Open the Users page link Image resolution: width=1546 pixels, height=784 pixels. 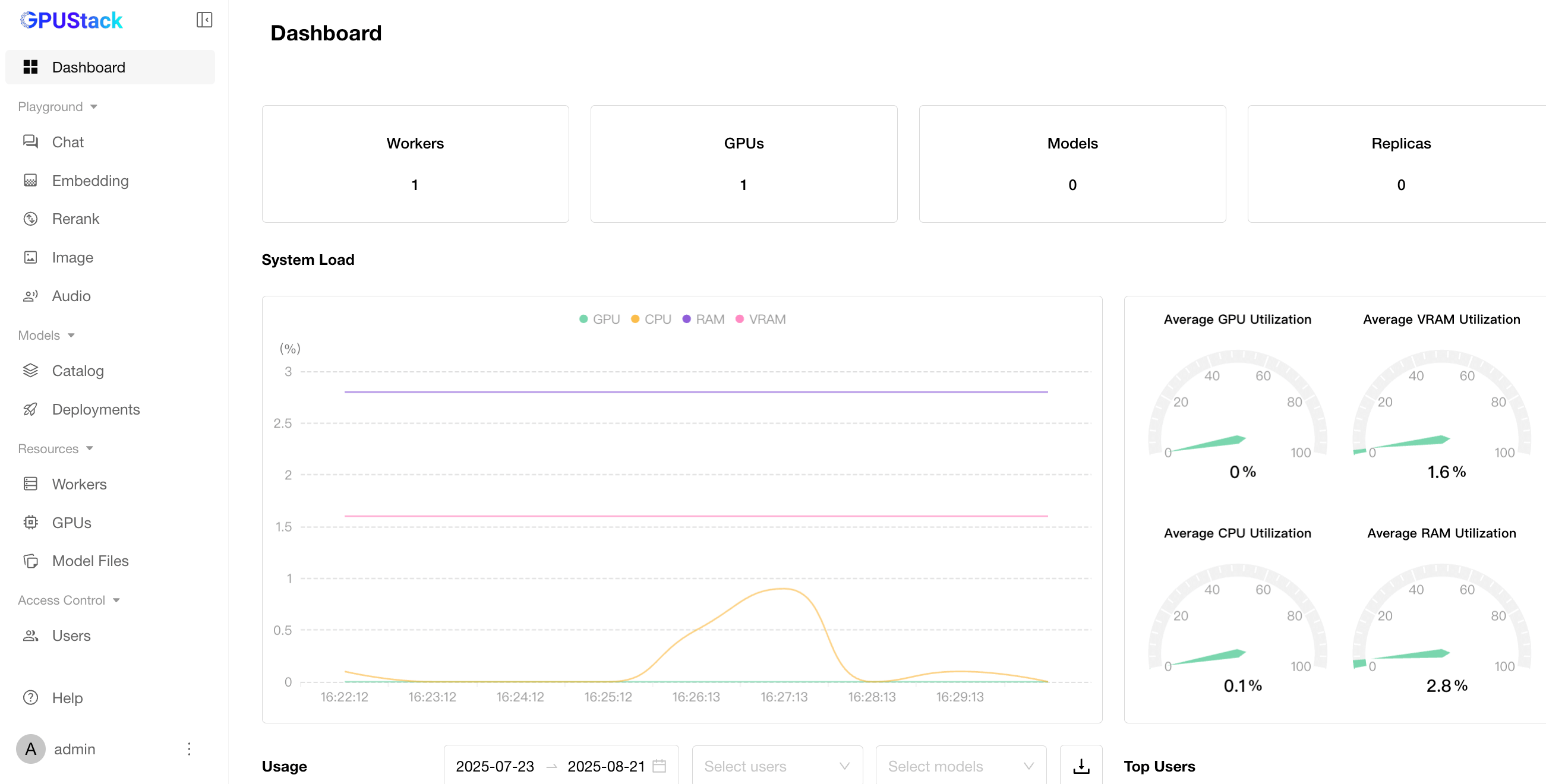coord(71,636)
